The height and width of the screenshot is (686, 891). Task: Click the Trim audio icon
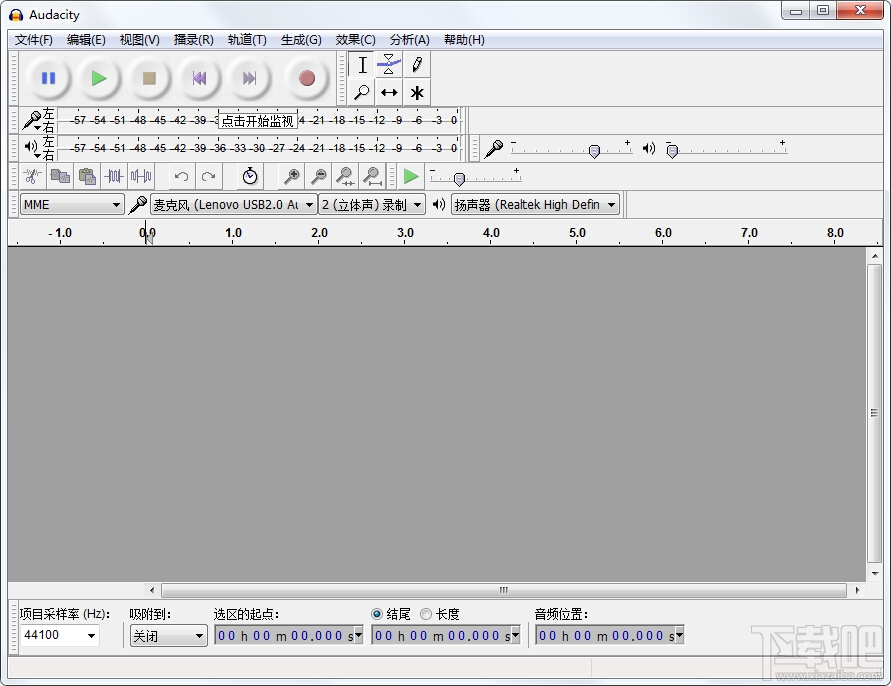(114, 177)
